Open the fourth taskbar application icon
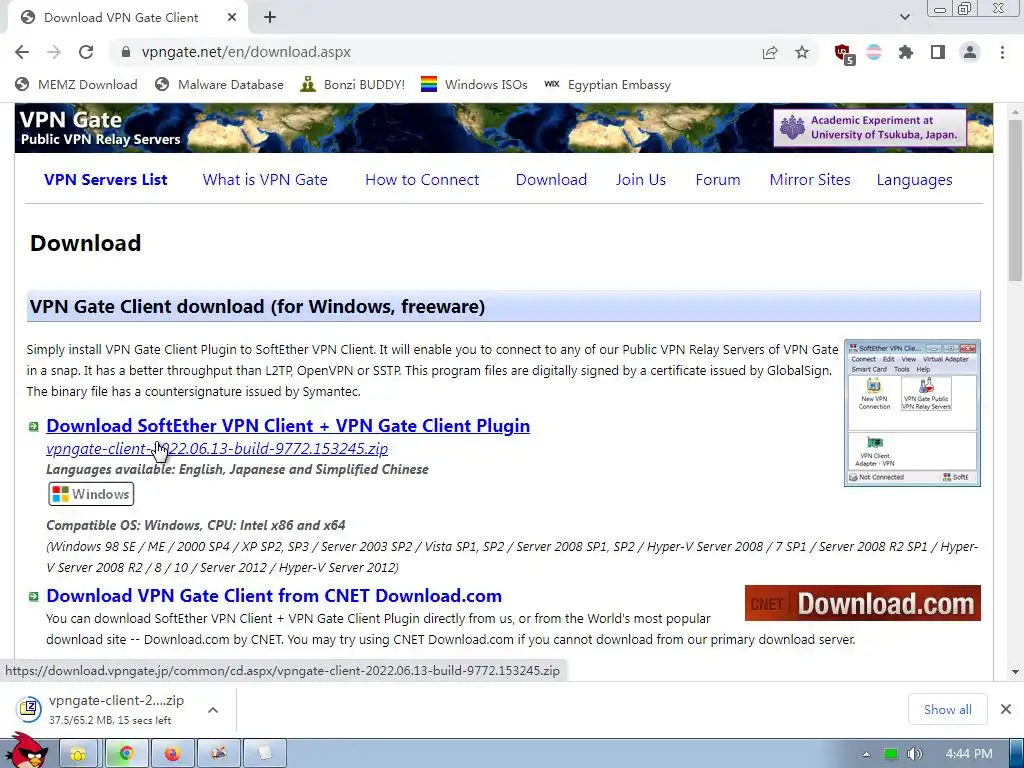 [x=218, y=754]
